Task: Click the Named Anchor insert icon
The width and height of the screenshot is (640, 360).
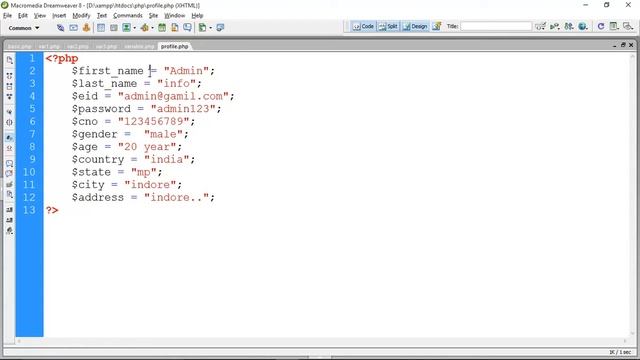Action: pyautogui.click(x=86, y=28)
